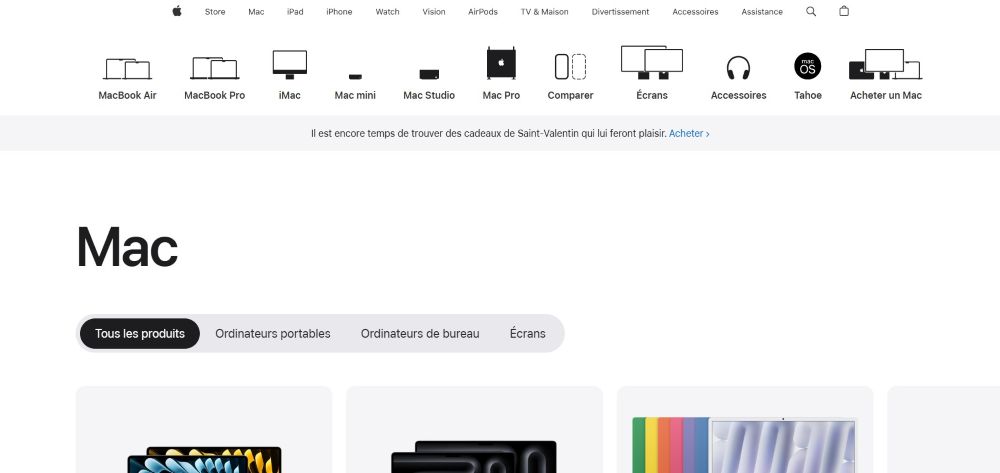Viewport: 1000px width, 473px height.
Task: Open the Store menu
Action: pos(215,11)
